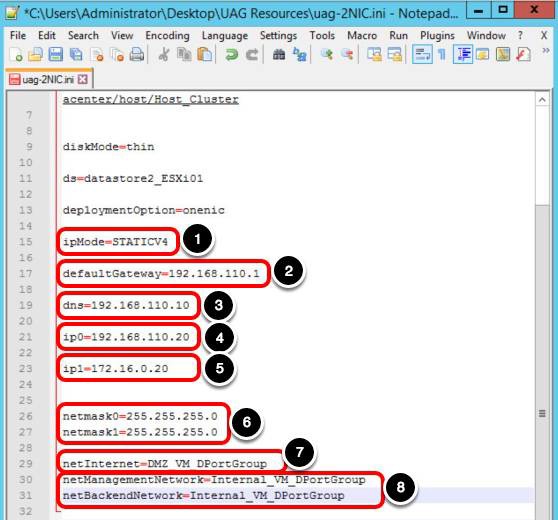The height and width of the screenshot is (520, 558).
Task: Zoom in on the text
Action: point(326,55)
